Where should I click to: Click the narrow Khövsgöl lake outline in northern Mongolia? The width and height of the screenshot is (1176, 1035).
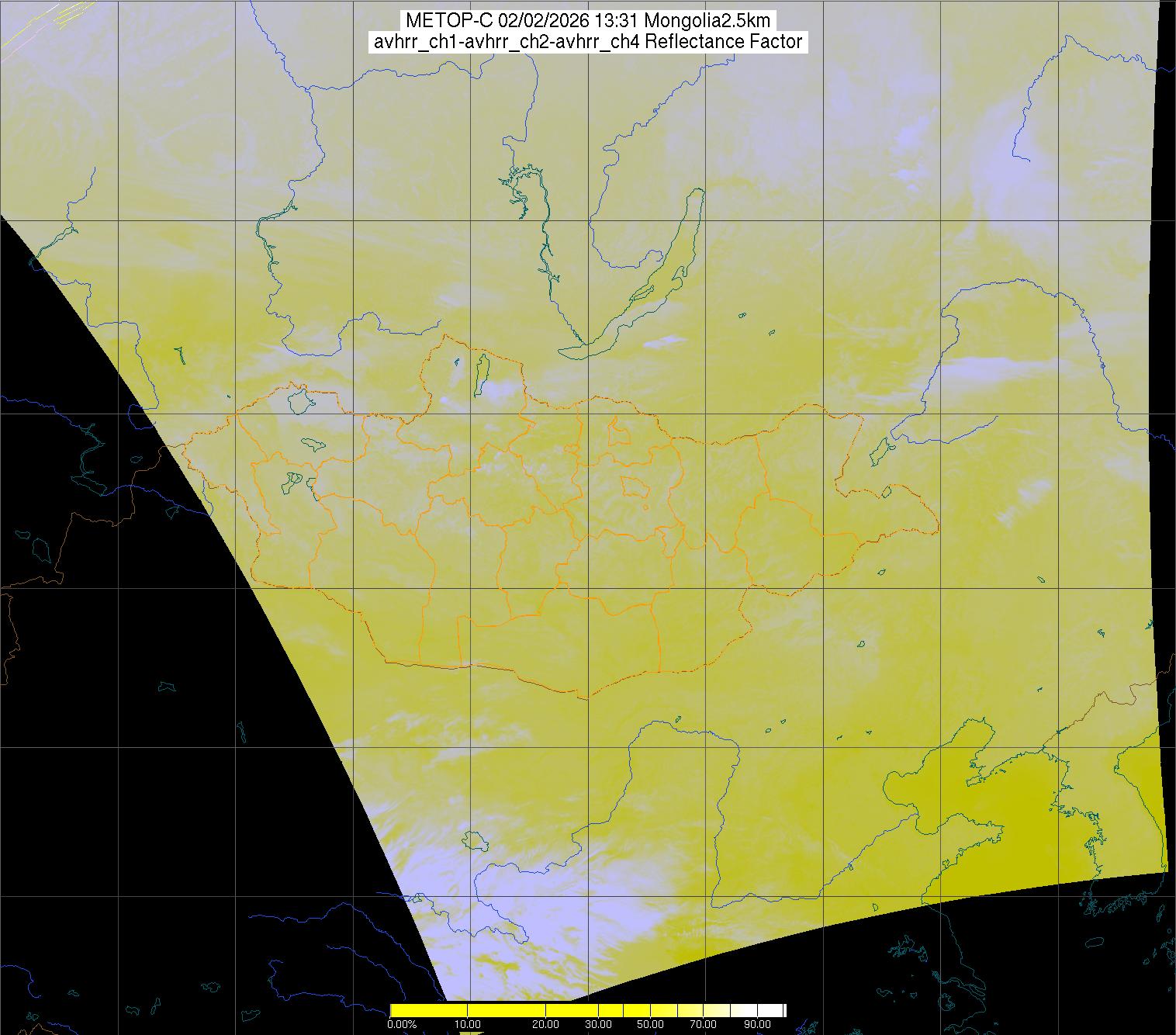coord(480,373)
